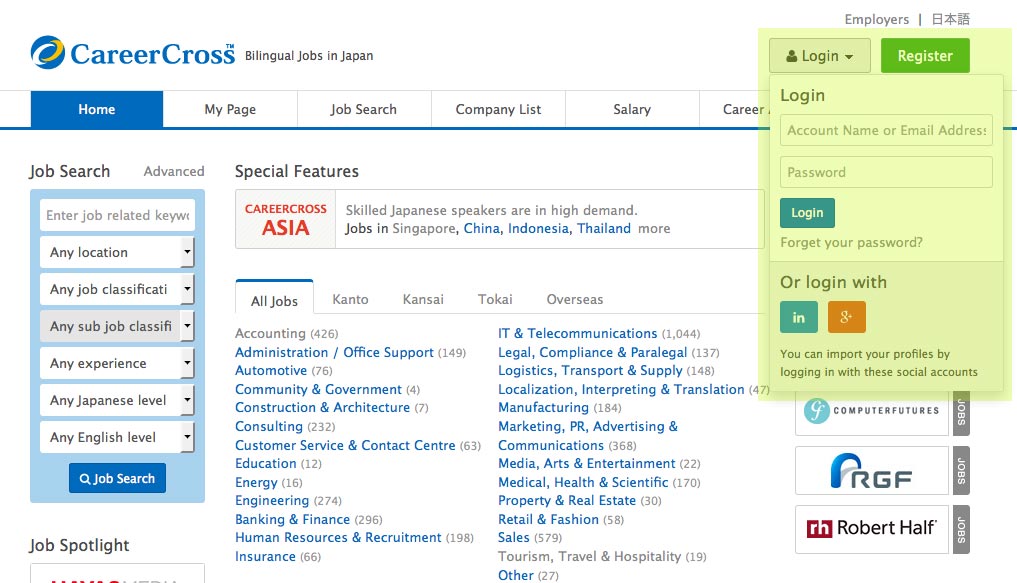Open Customer Service & Contact Centre category
The height and width of the screenshot is (583, 1017).
pyautogui.click(x=345, y=445)
